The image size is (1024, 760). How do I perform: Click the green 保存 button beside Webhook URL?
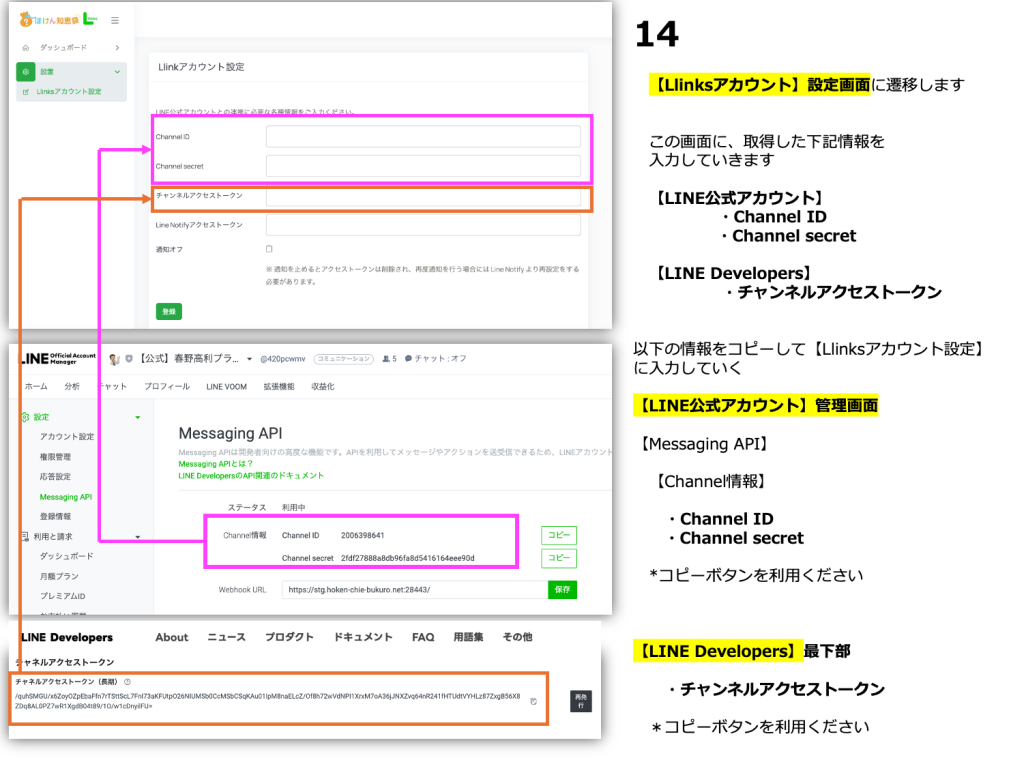(x=562, y=590)
